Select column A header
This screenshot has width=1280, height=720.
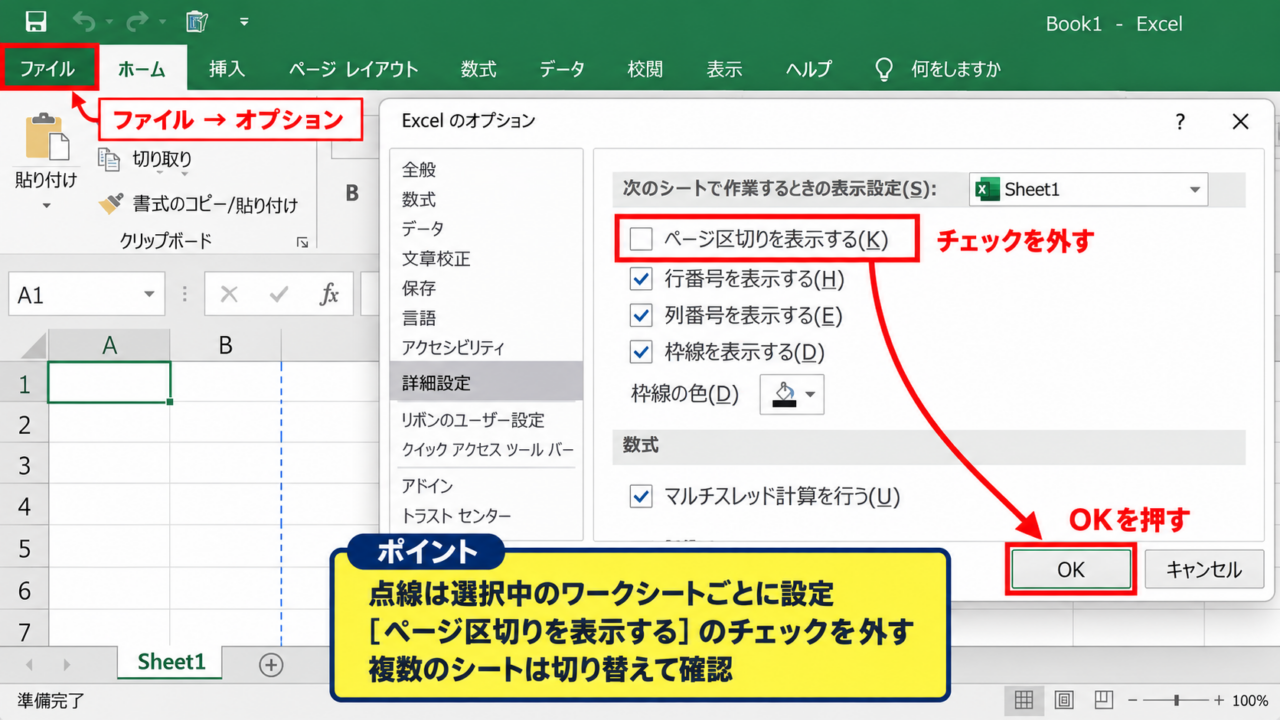coord(109,345)
